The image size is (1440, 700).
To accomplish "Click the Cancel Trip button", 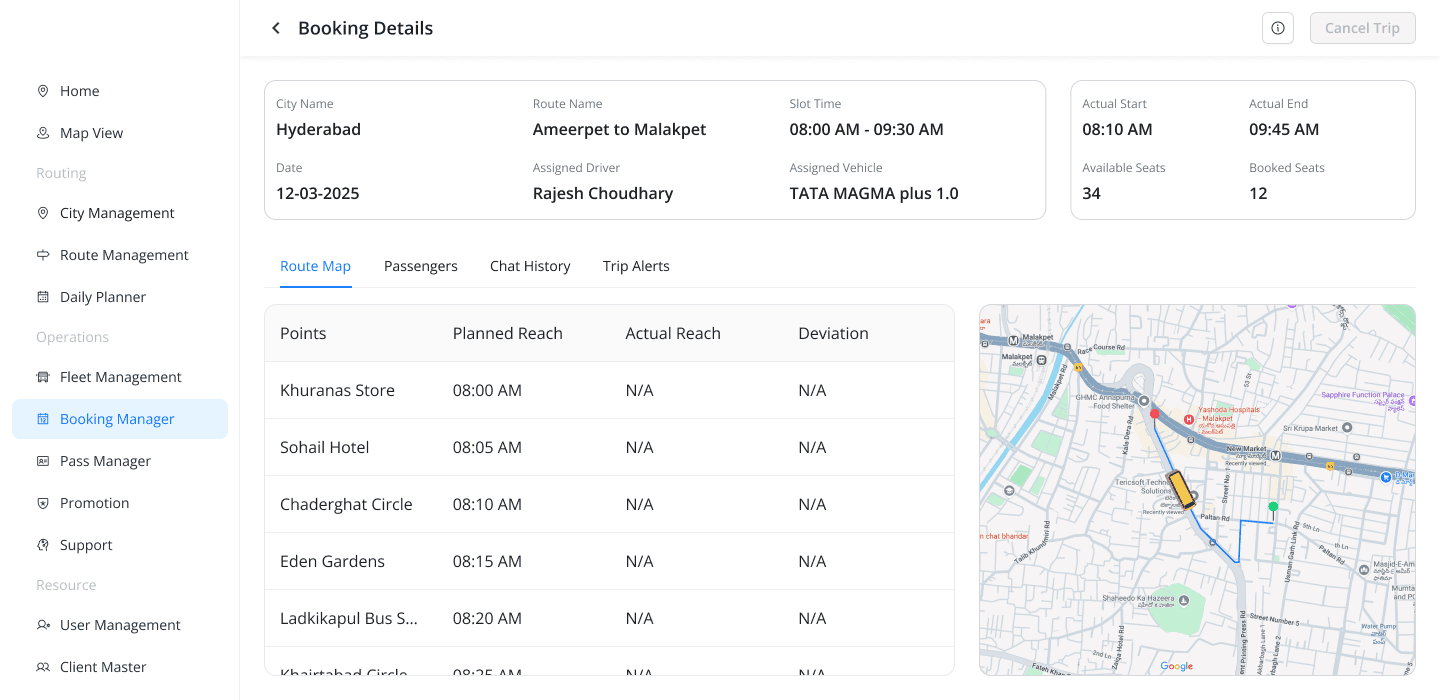I will 1362,28.
